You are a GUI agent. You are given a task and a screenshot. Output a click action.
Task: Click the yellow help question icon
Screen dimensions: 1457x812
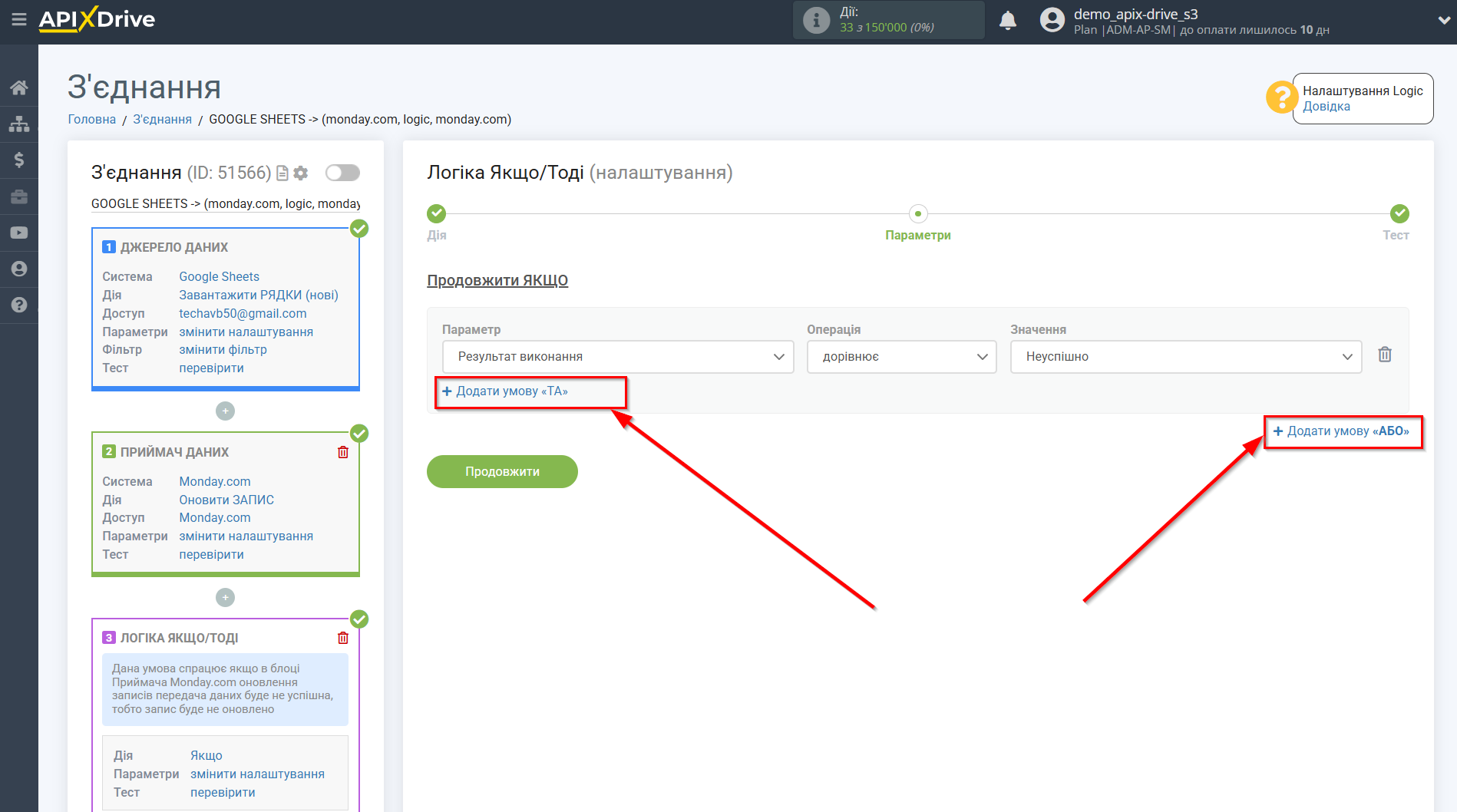tap(1281, 97)
